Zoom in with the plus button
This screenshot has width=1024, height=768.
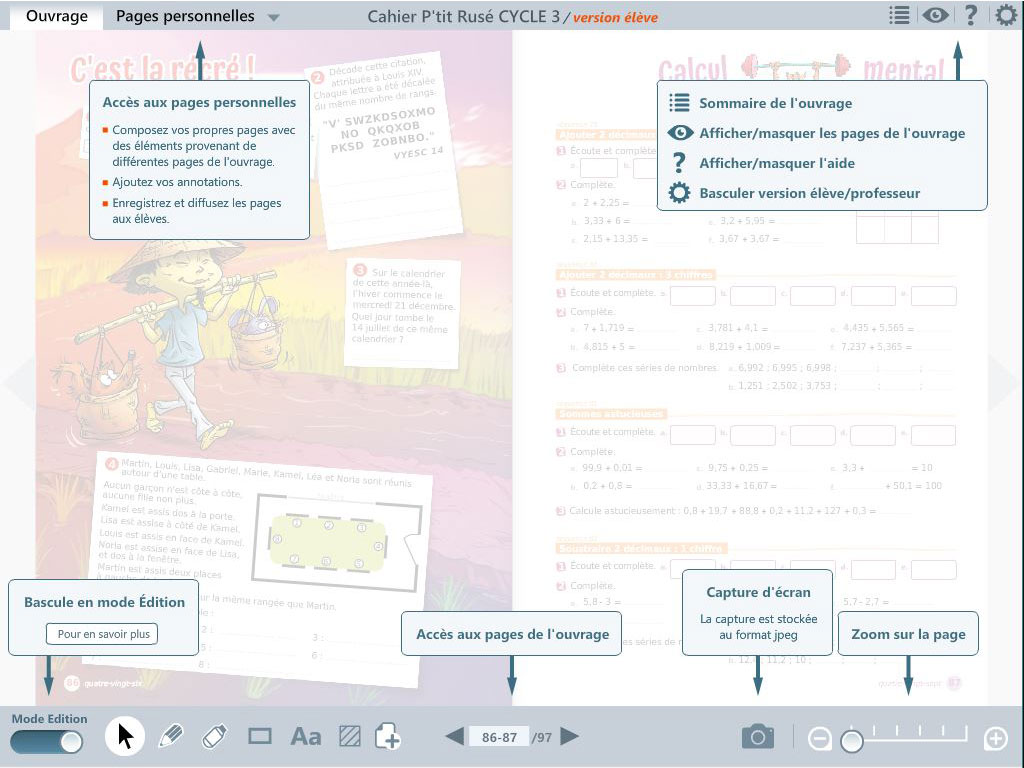point(995,739)
